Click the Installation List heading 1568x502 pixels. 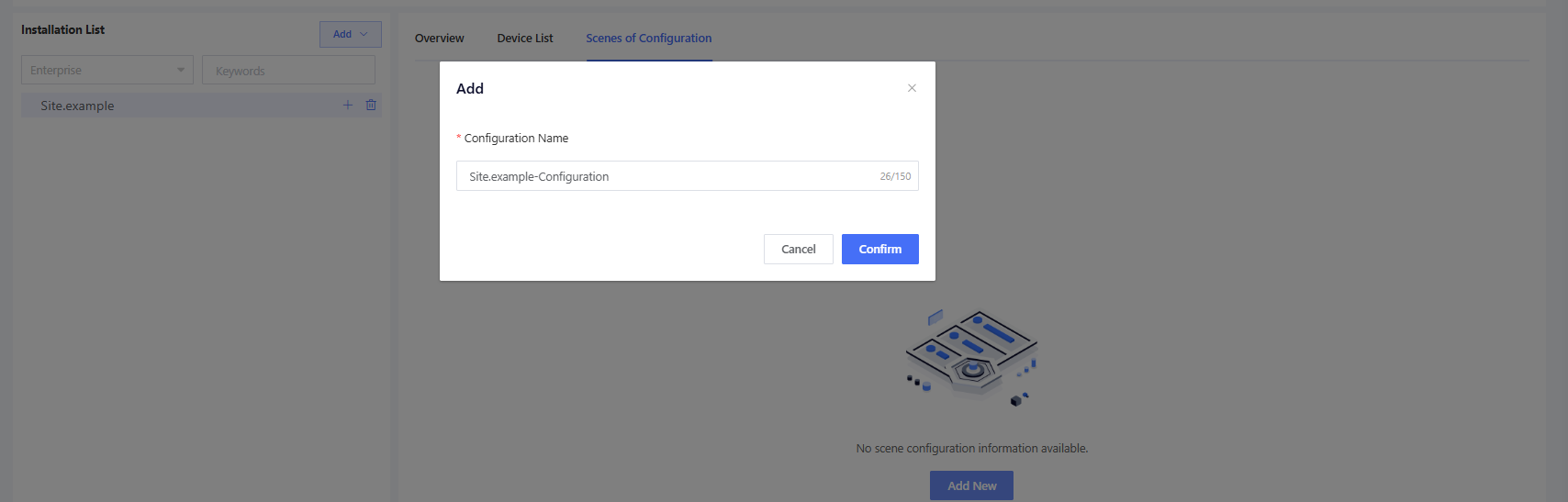tap(63, 29)
